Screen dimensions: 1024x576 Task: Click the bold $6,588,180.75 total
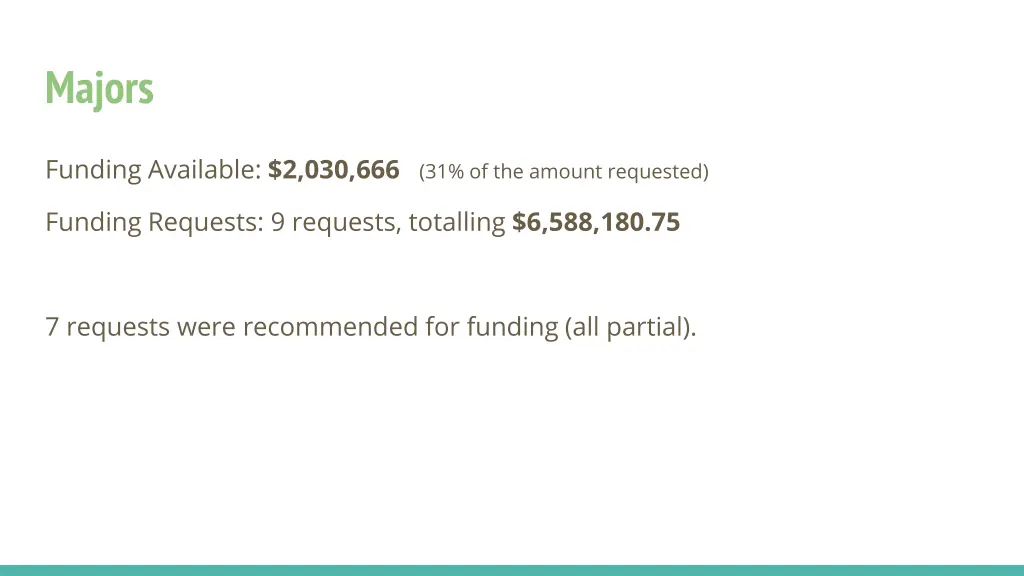tap(596, 222)
